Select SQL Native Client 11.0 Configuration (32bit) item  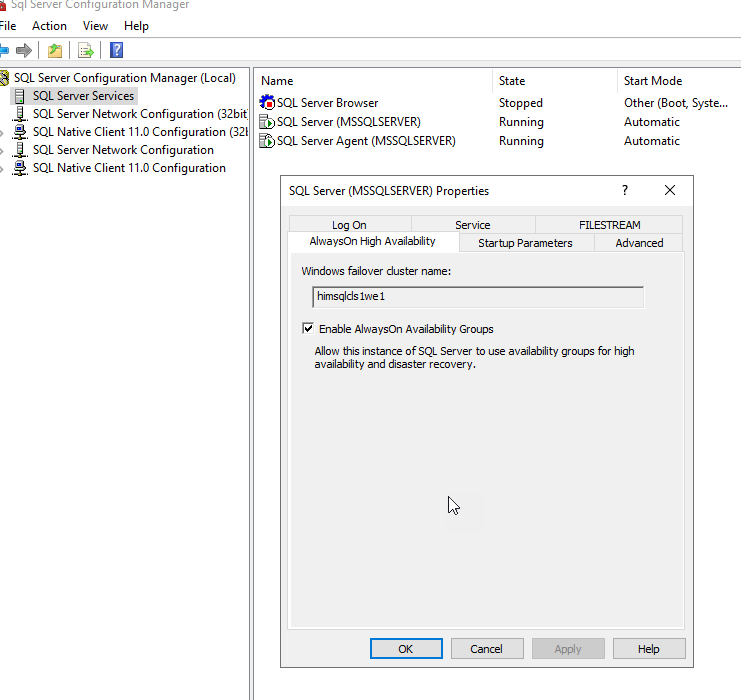point(140,132)
